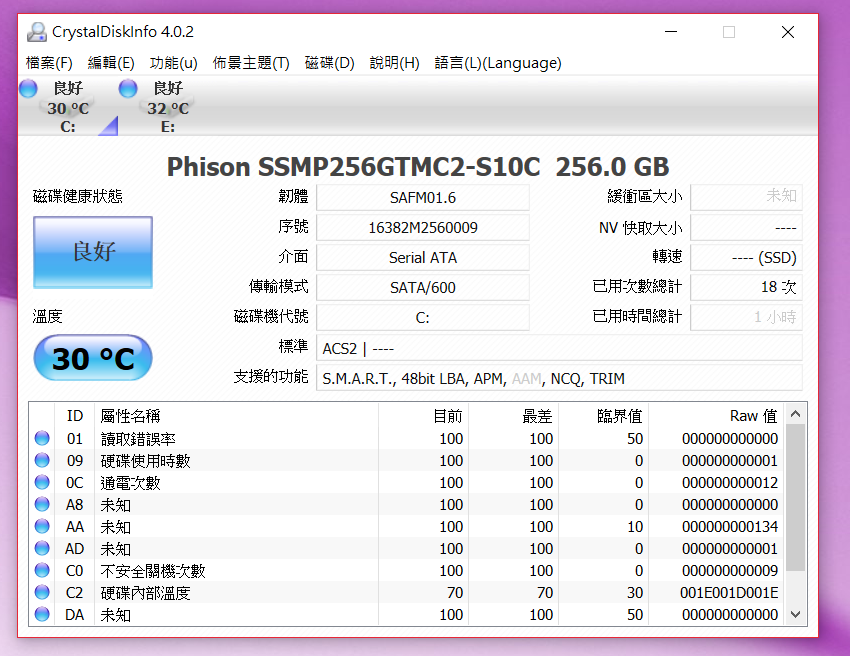Viewport: 850px width, 656px height.
Task: Click the 30 °C temperature button
Action: pos(93,358)
